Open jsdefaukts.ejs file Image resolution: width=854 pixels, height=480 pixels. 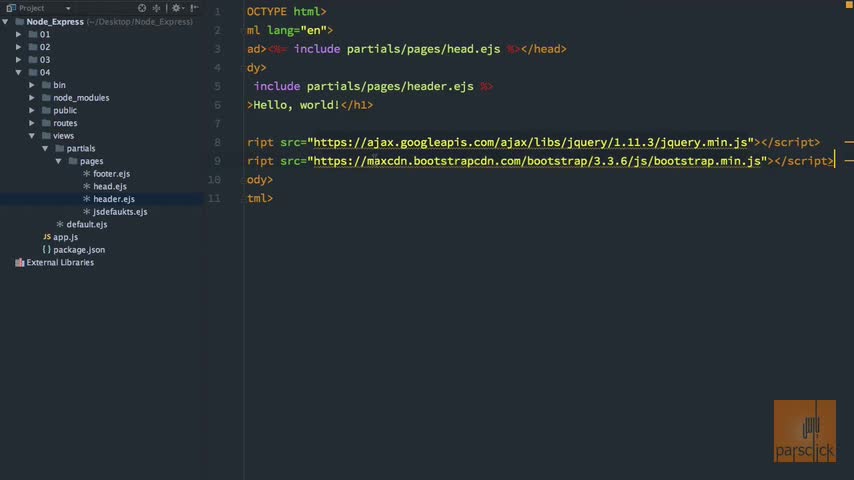click(x=120, y=211)
